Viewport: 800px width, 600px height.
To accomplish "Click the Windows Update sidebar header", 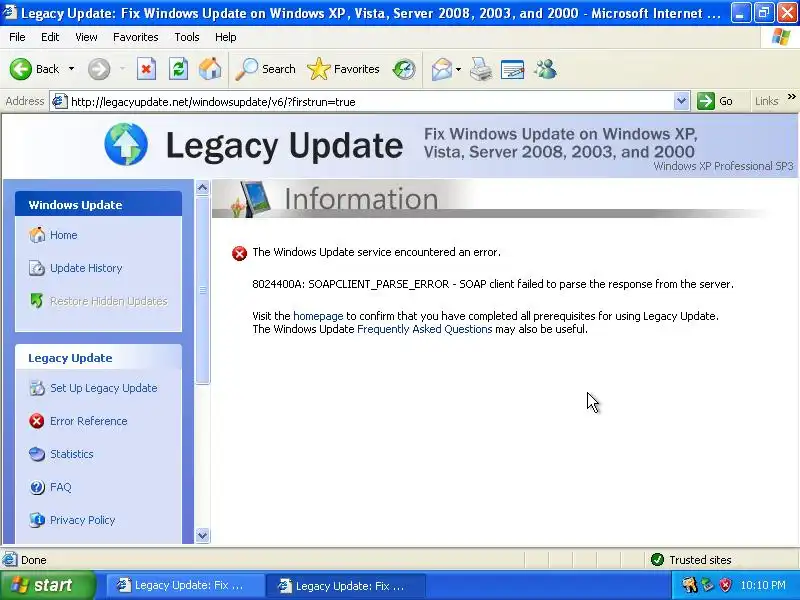I will click(x=98, y=205).
